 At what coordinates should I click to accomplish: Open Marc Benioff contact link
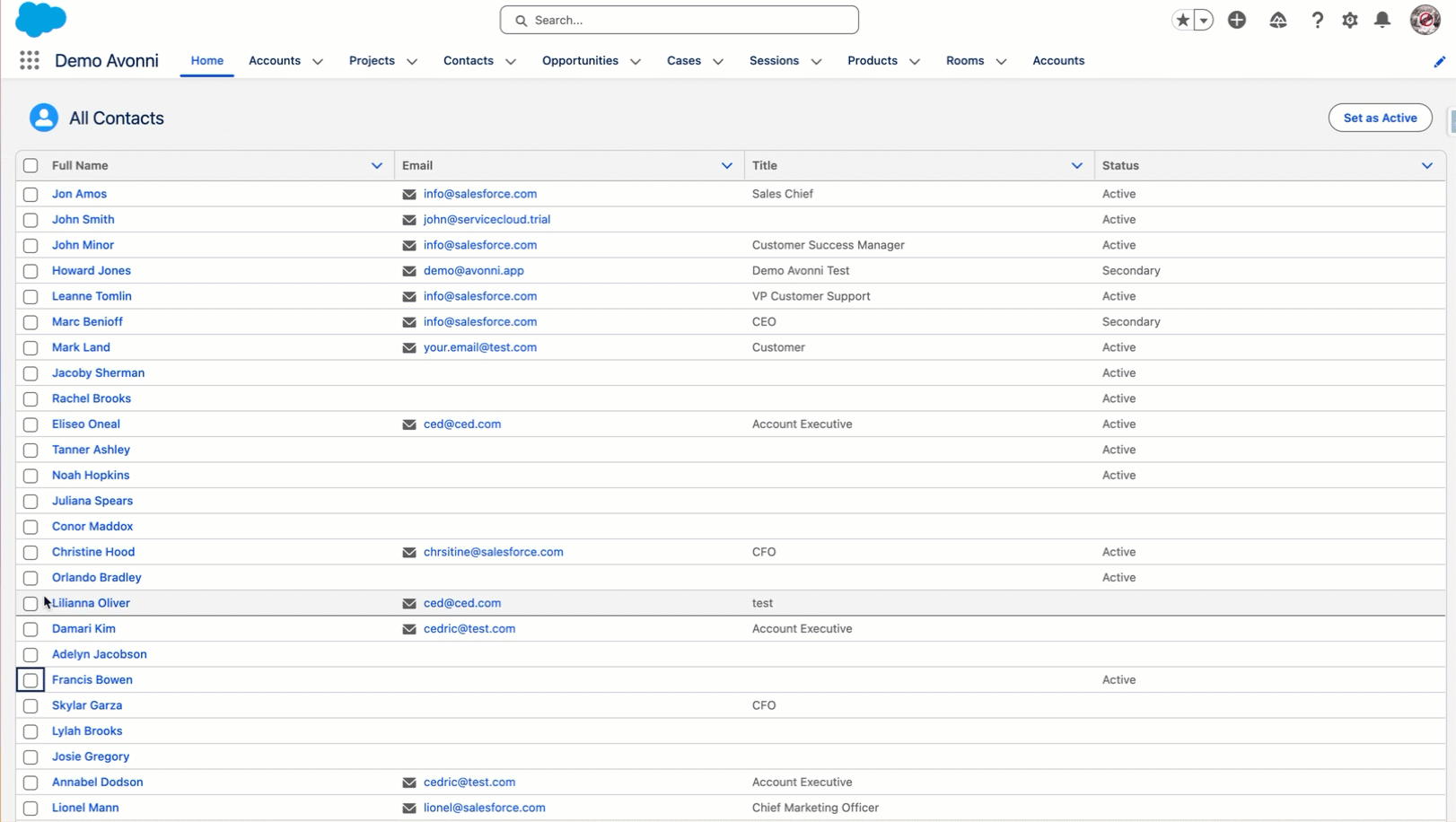pyautogui.click(x=87, y=321)
